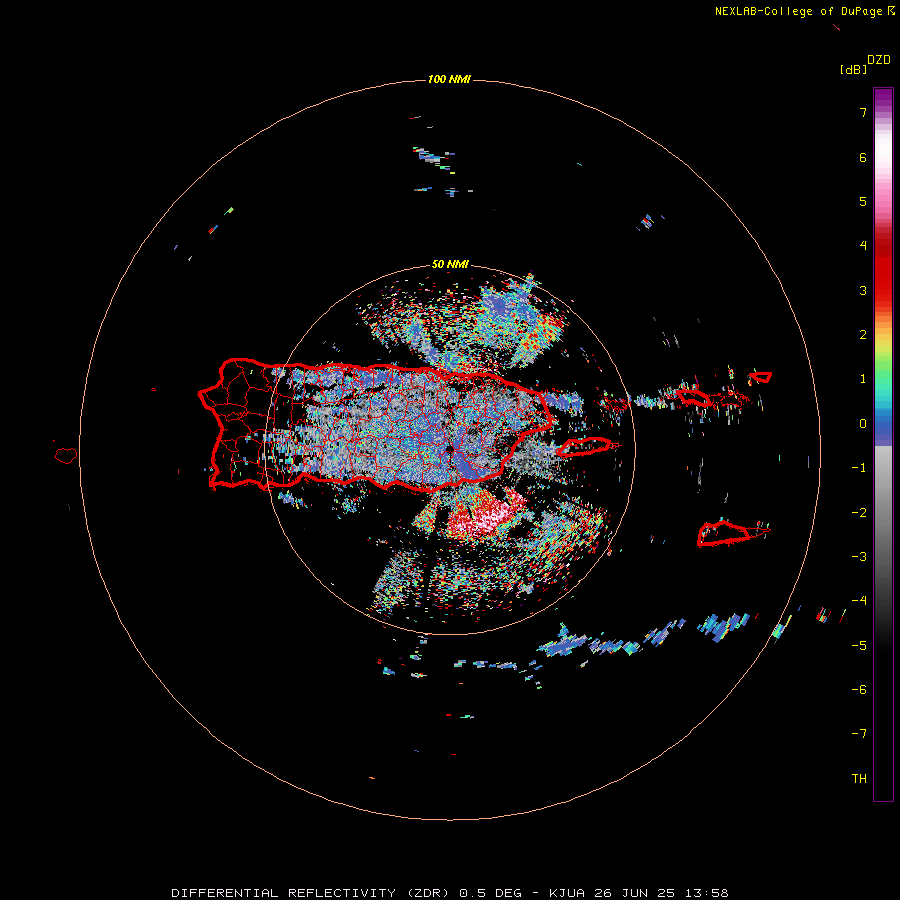900x900 pixels.
Task: Click the KJUA radar site black dot
Action: (450, 449)
